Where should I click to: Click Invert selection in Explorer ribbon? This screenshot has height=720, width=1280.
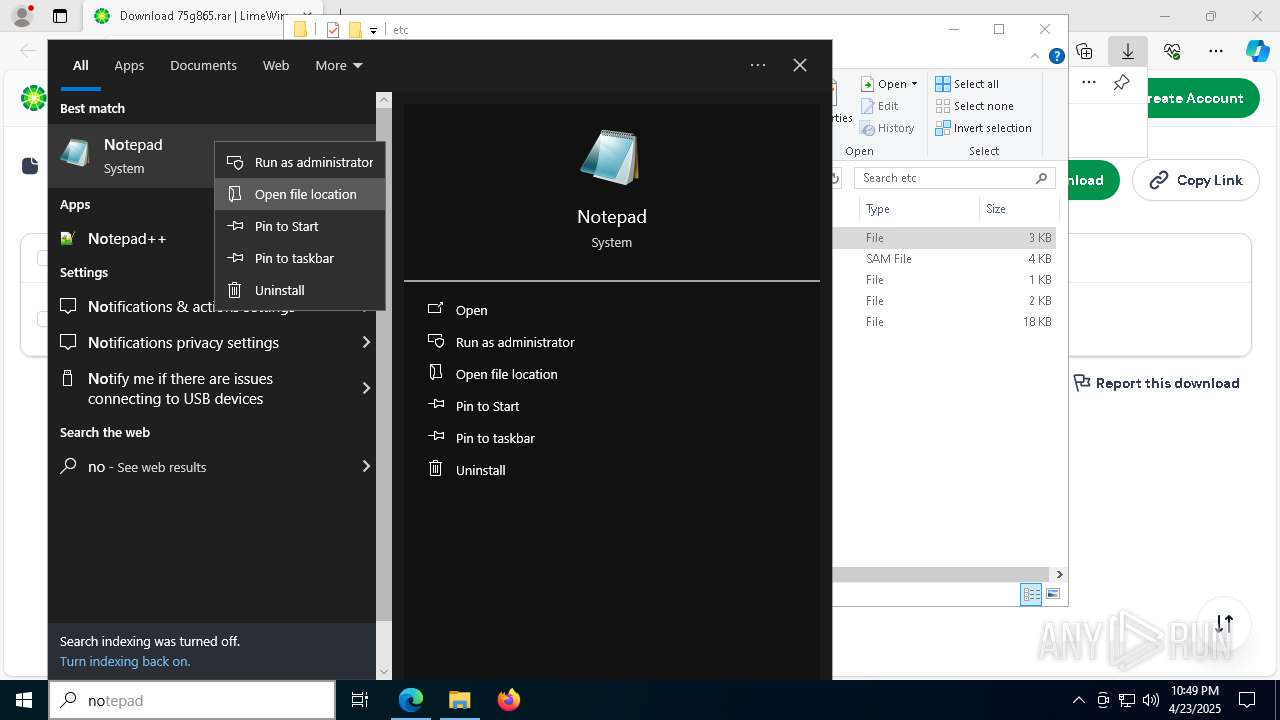point(983,128)
